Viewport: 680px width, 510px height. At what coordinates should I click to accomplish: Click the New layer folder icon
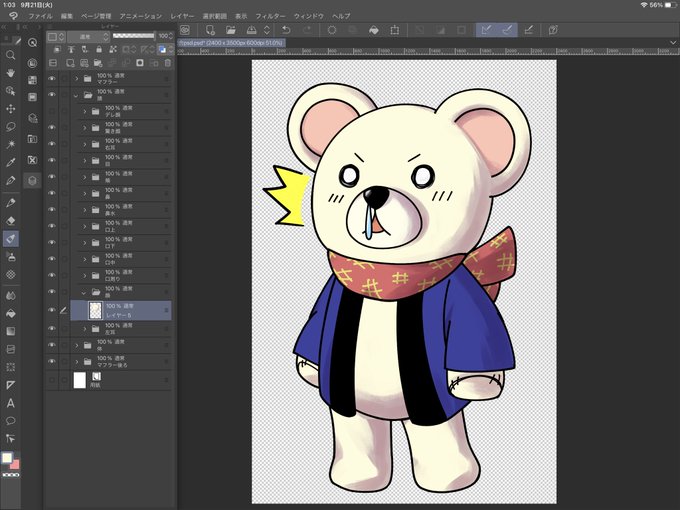click(x=98, y=63)
